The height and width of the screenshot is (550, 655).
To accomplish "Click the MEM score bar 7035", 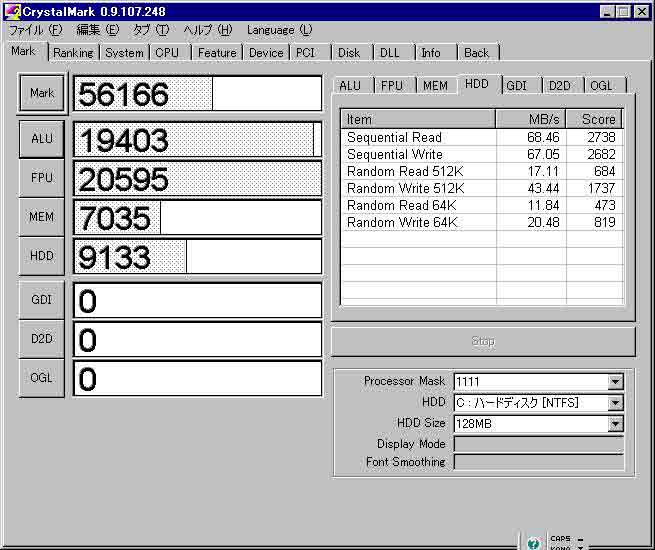I will pyautogui.click(x=198, y=218).
